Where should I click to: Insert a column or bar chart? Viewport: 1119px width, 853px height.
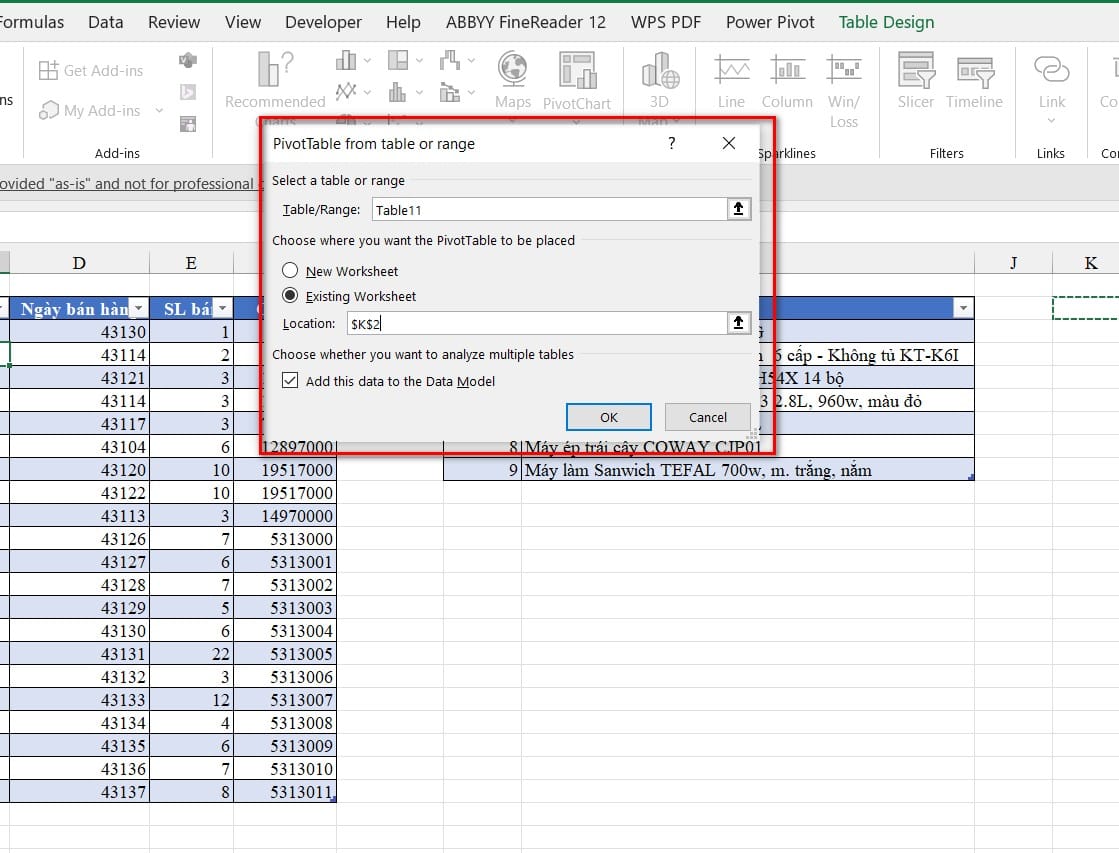(345, 61)
